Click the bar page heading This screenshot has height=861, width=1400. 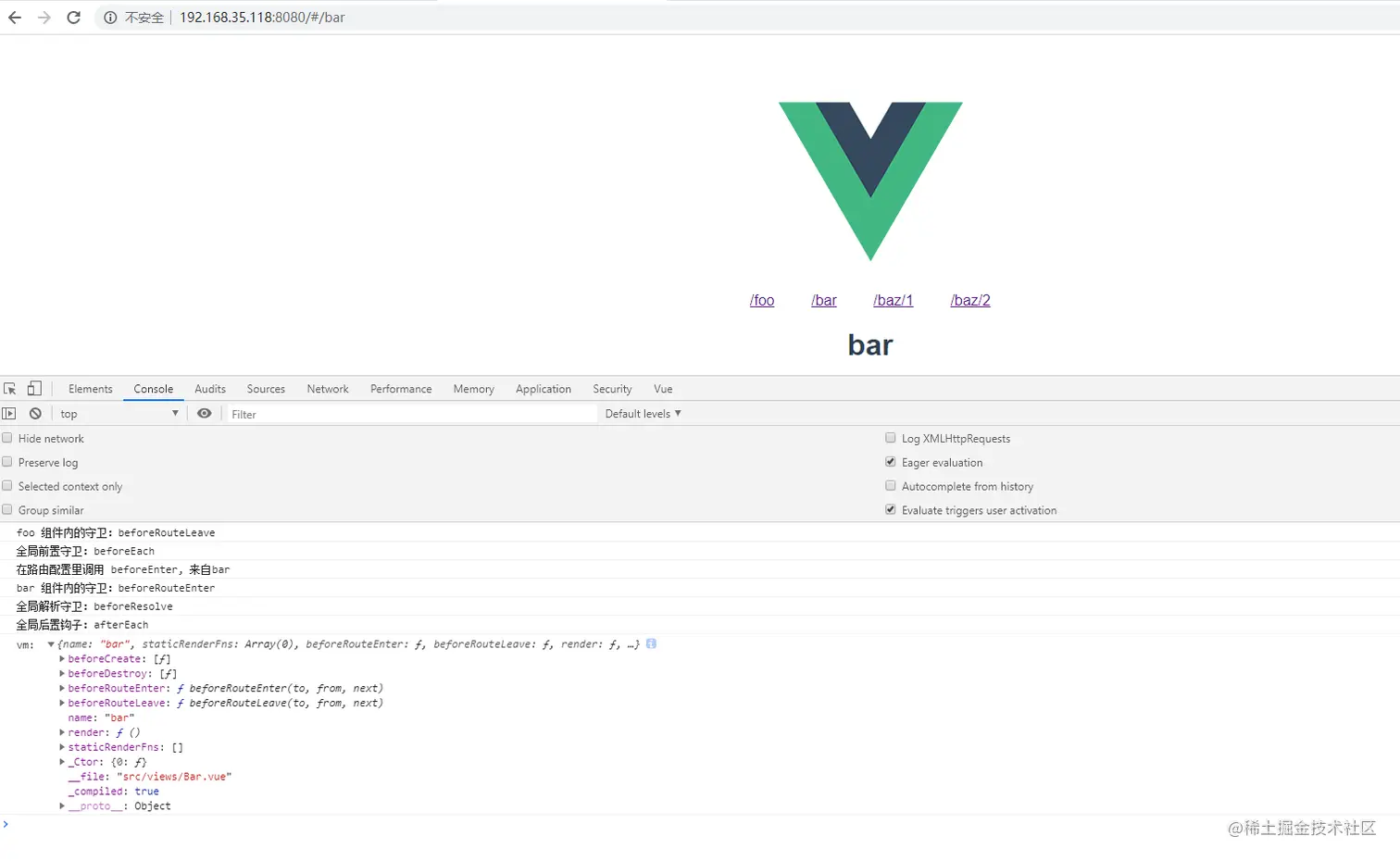[x=870, y=345]
